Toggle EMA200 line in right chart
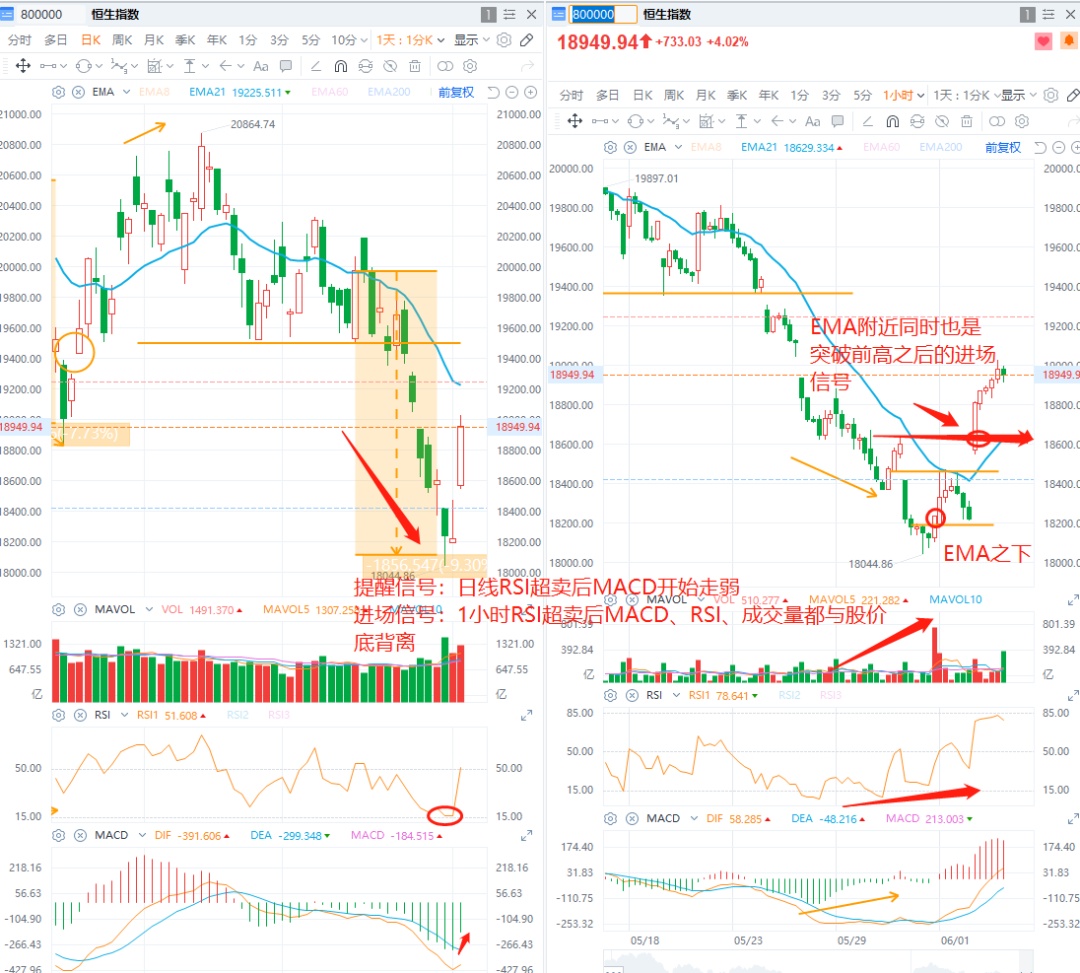Image resolution: width=1080 pixels, height=973 pixels. pos(940,147)
